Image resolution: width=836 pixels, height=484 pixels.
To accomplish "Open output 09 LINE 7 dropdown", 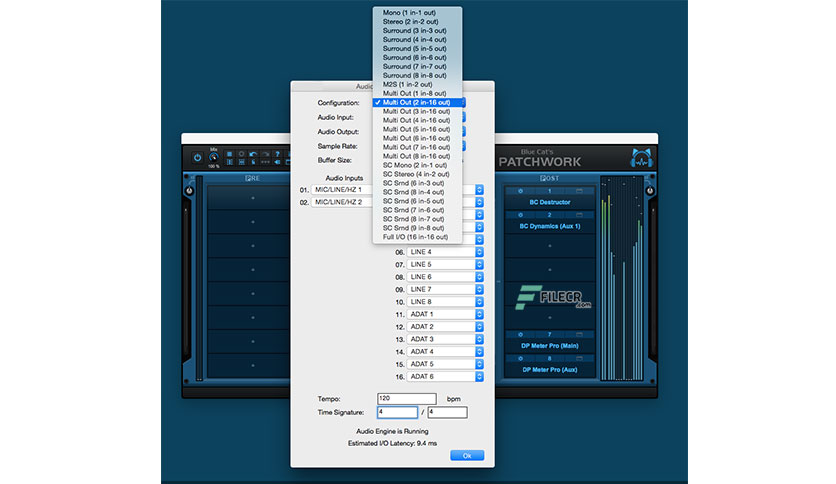I will pyautogui.click(x=445, y=289).
